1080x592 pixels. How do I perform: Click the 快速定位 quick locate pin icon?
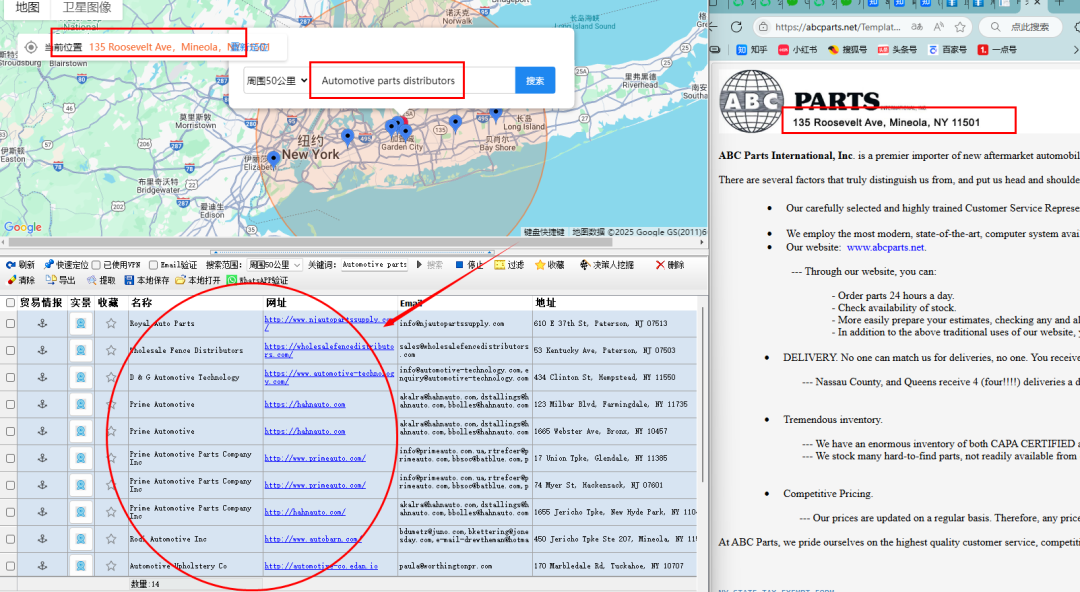(48, 265)
